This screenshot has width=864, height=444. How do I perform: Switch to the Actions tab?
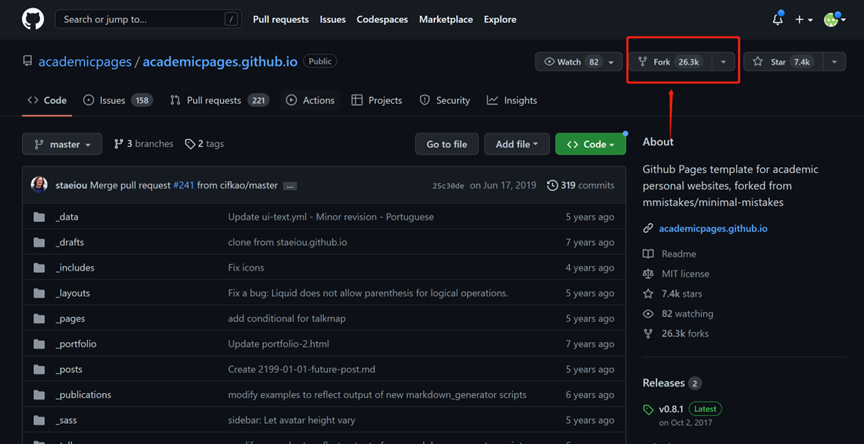[x=311, y=100]
